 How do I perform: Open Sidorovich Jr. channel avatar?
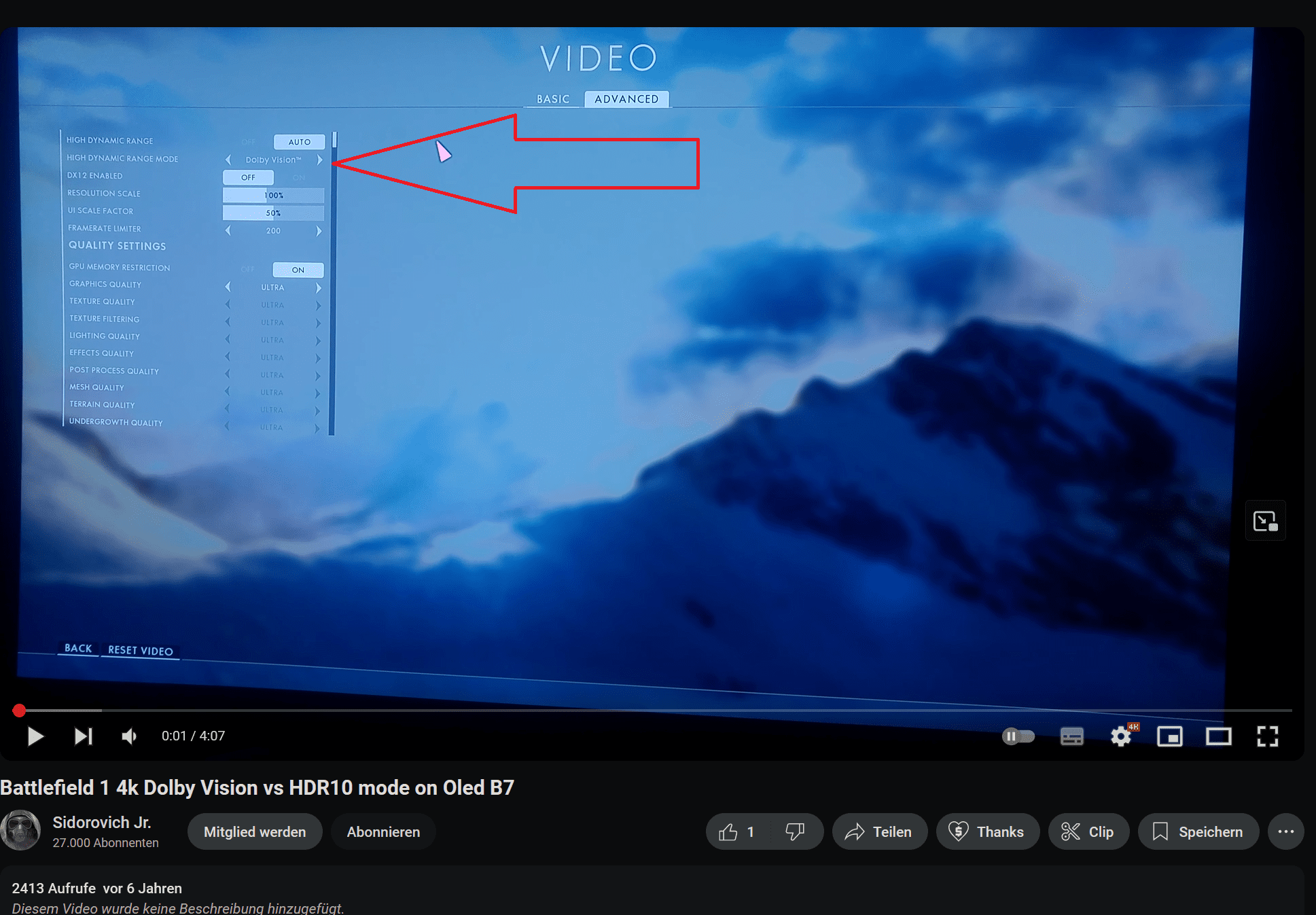[x=20, y=831]
